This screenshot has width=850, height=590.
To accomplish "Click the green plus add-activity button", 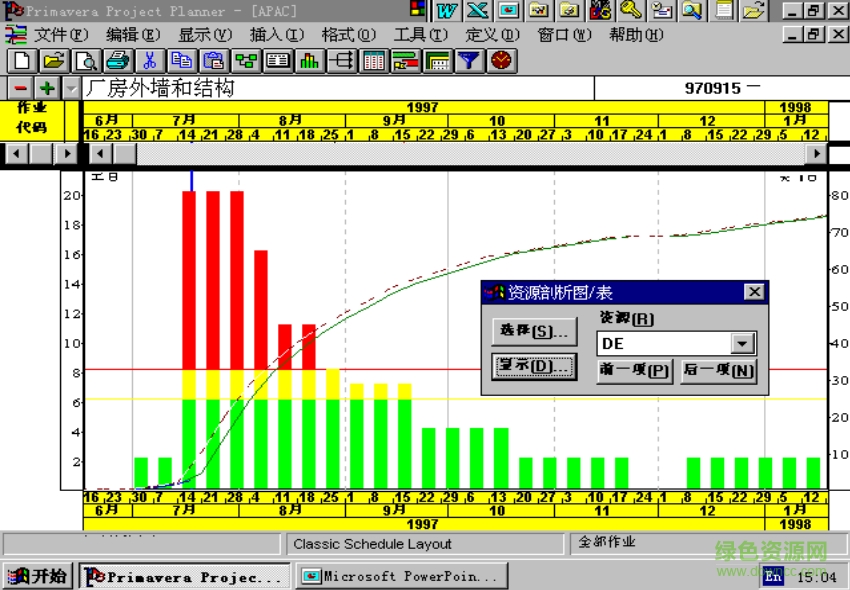I will click(x=46, y=88).
